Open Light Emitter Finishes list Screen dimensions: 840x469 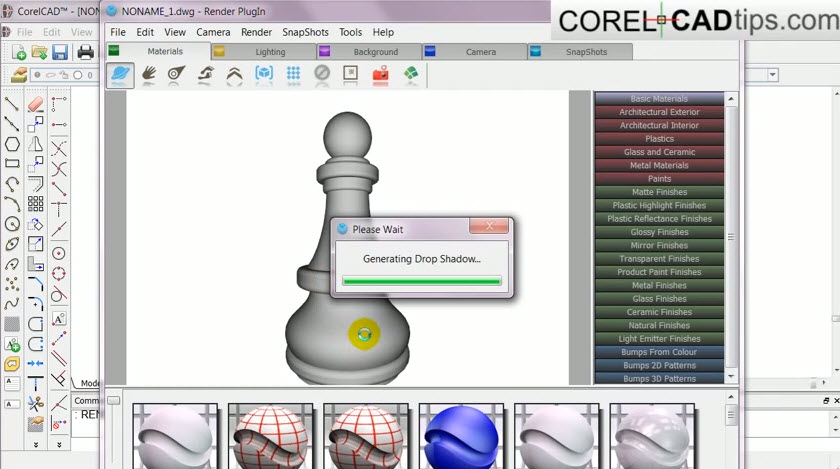tap(659, 339)
